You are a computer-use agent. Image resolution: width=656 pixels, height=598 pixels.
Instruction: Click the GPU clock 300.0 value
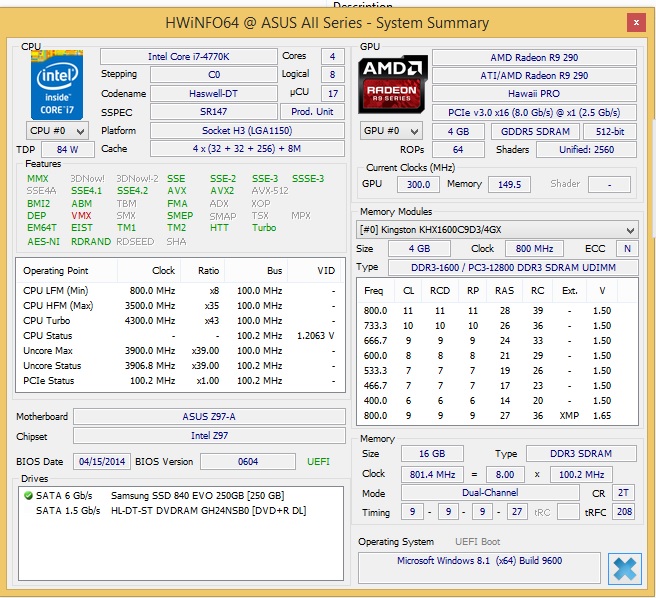click(x=418, y=185)
